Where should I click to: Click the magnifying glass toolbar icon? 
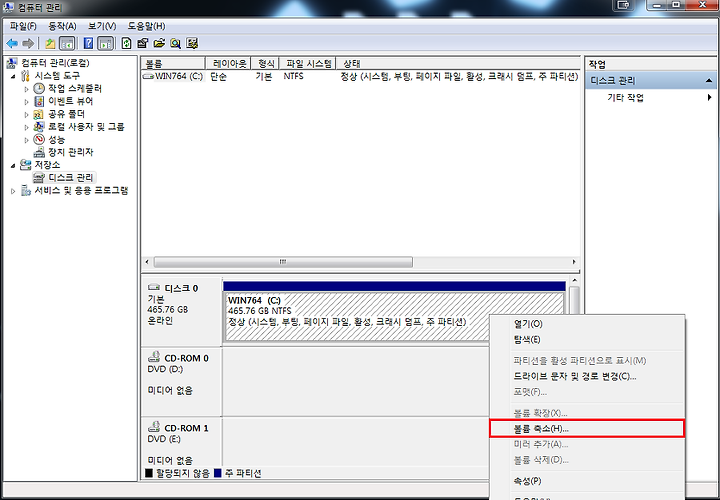175,44
